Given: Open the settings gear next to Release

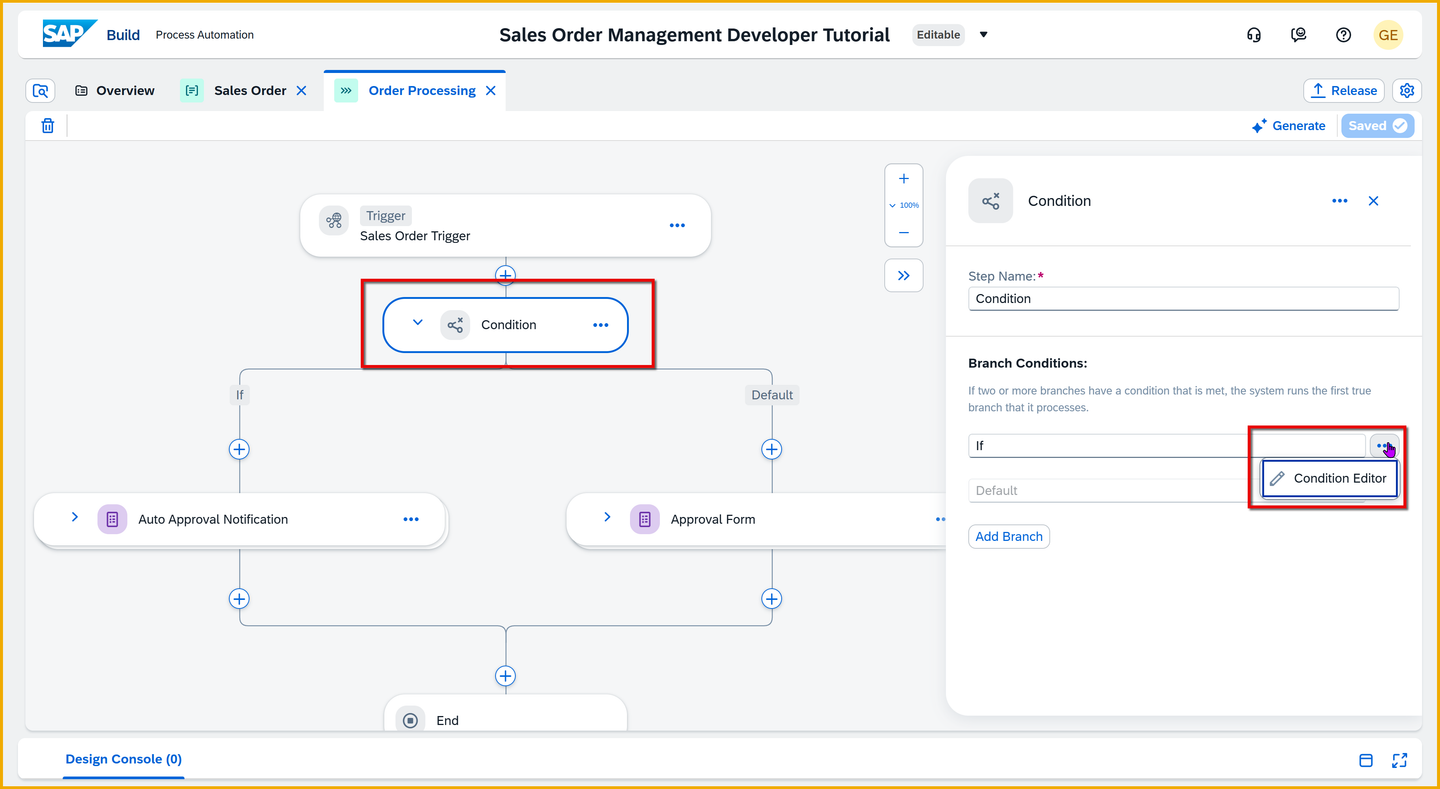Looking at the screenshot, I should pos(1407,91).
